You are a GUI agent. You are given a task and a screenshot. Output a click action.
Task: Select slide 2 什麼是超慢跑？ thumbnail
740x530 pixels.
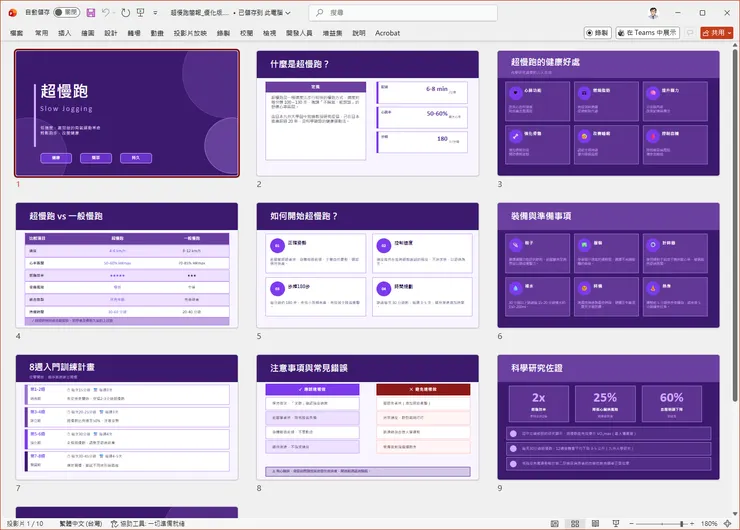point(368,113)
